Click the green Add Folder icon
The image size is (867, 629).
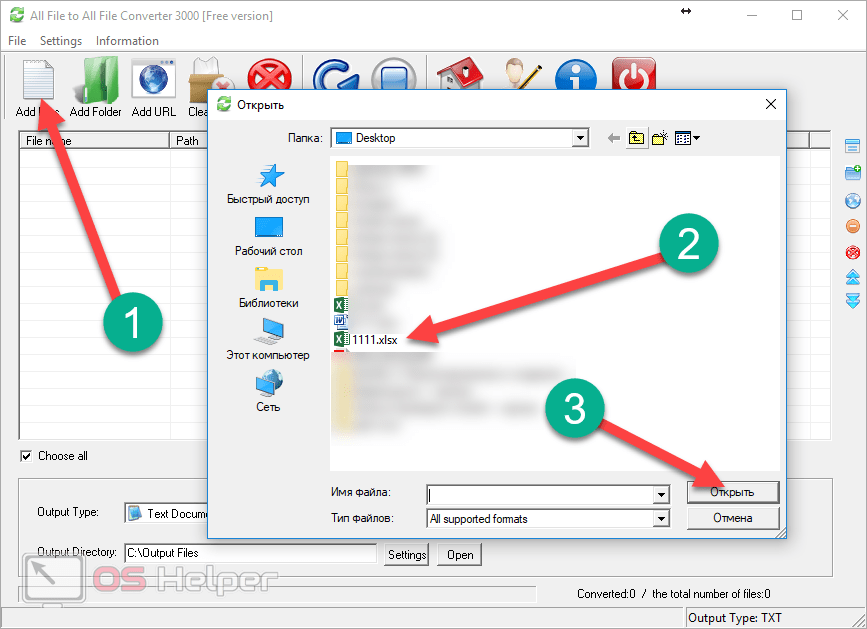(x=96, y=80)
